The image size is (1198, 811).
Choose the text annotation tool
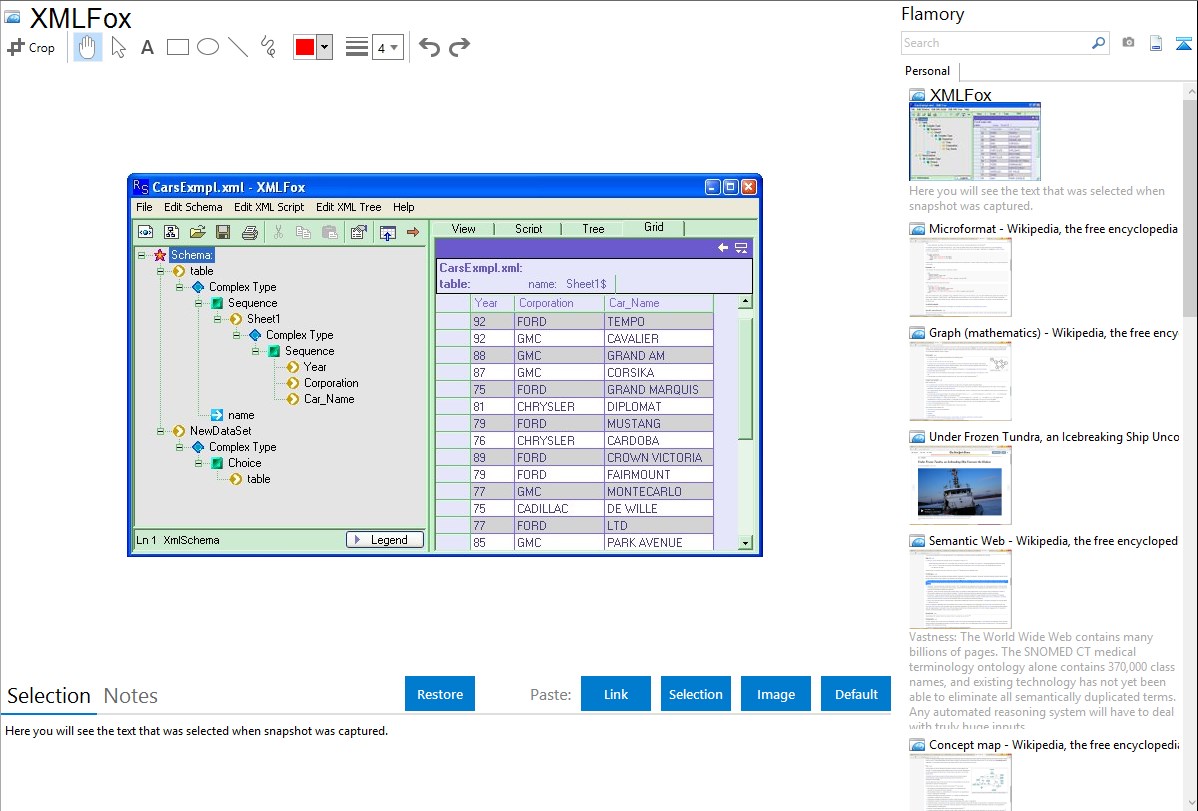[x=147, y=47]
